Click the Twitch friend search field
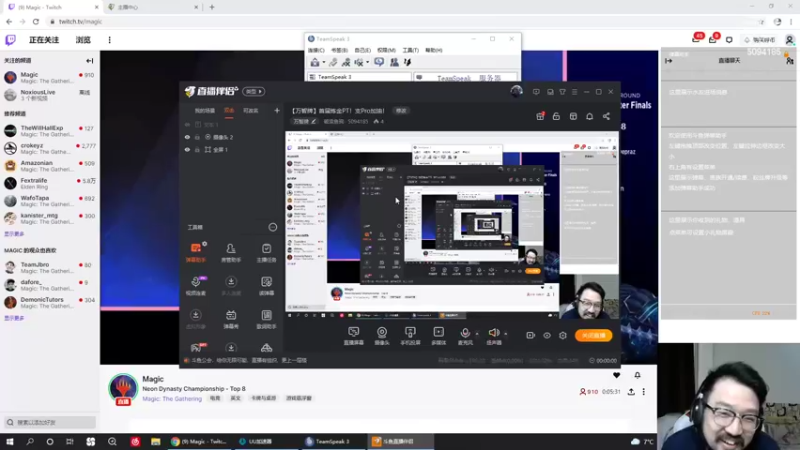This screenshot has width=800, height=450. (49, 422)
